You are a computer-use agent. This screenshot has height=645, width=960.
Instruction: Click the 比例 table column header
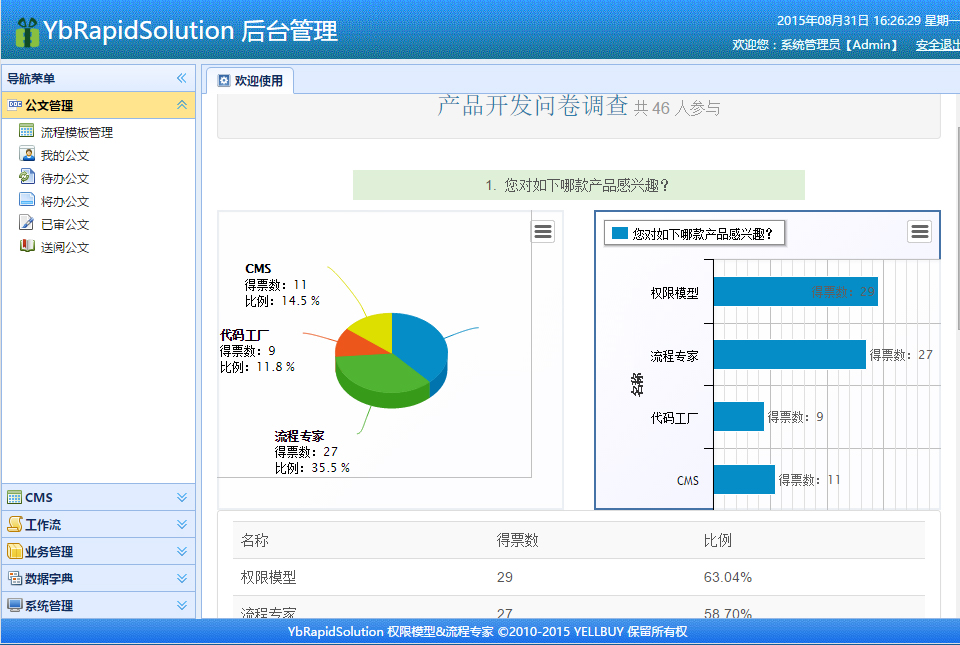(x=718, y=540)
